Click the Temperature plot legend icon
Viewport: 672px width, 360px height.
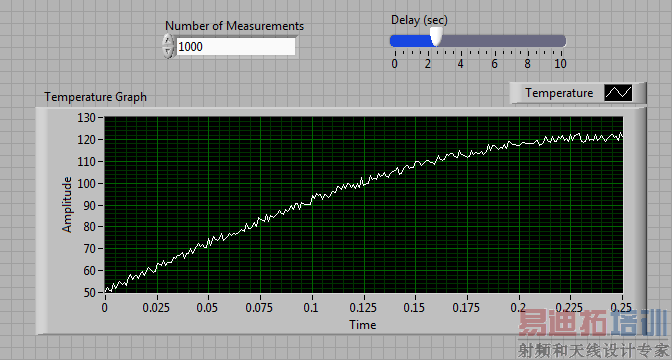coord(618,93)
